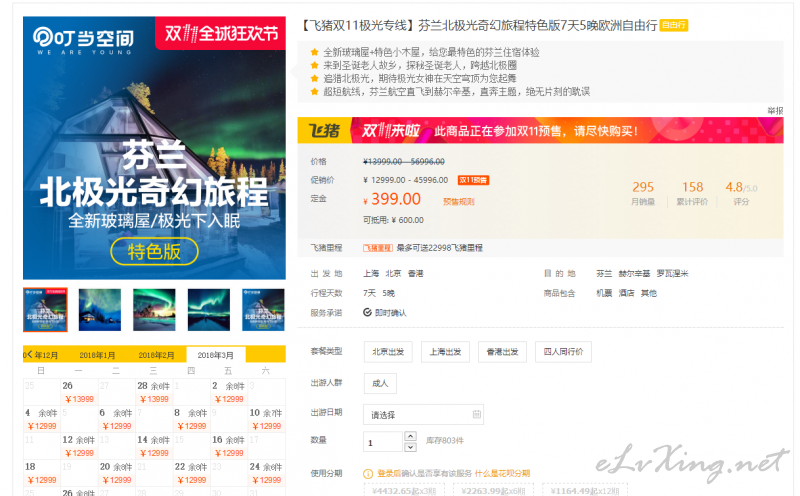Pick calendar date 2 priced ¥12999
This screenshot has width=800, height=496.
click(x=229, y=392)
